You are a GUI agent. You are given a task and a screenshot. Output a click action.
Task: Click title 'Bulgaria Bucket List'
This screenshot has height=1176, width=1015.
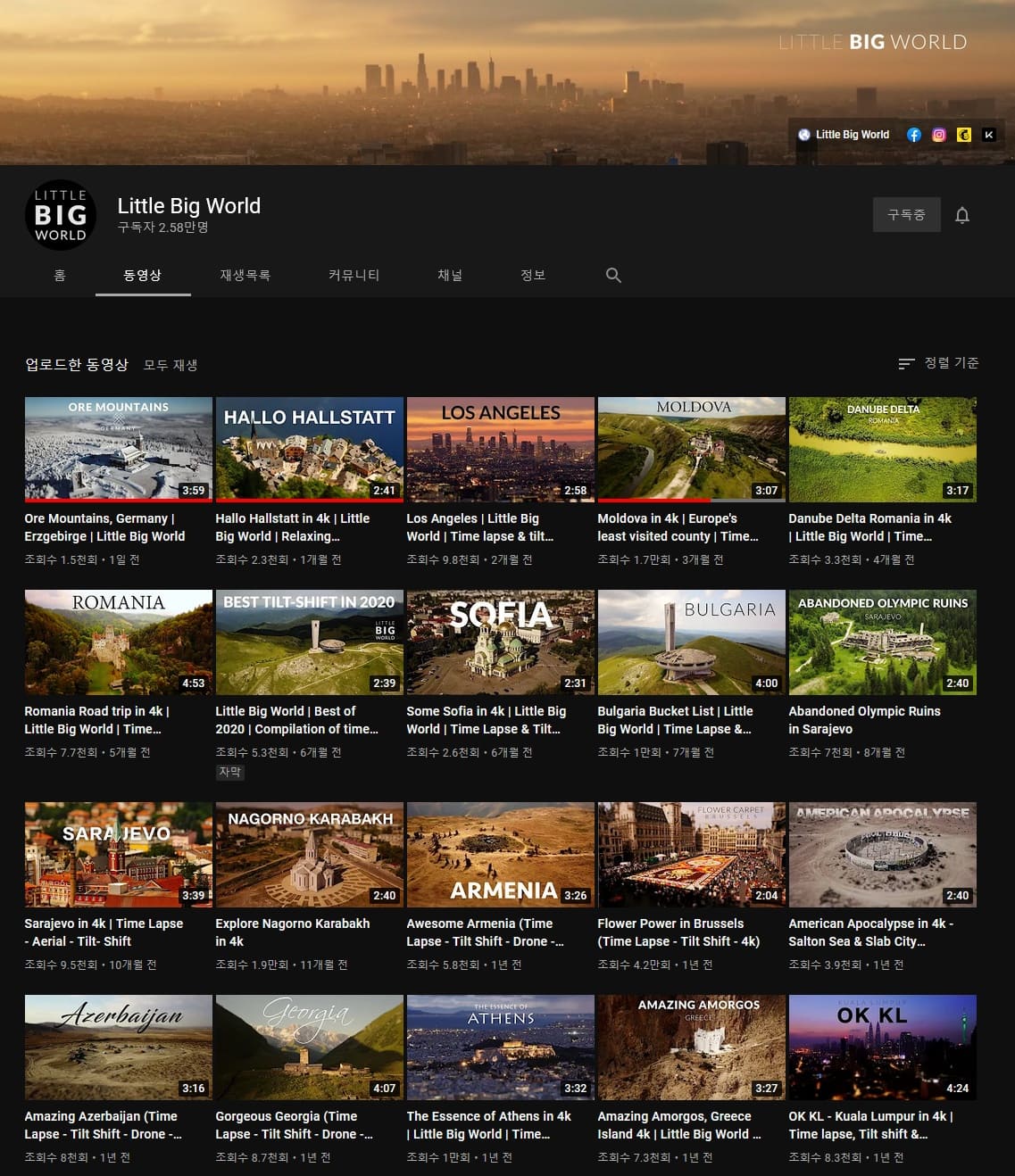coord(676,720)
